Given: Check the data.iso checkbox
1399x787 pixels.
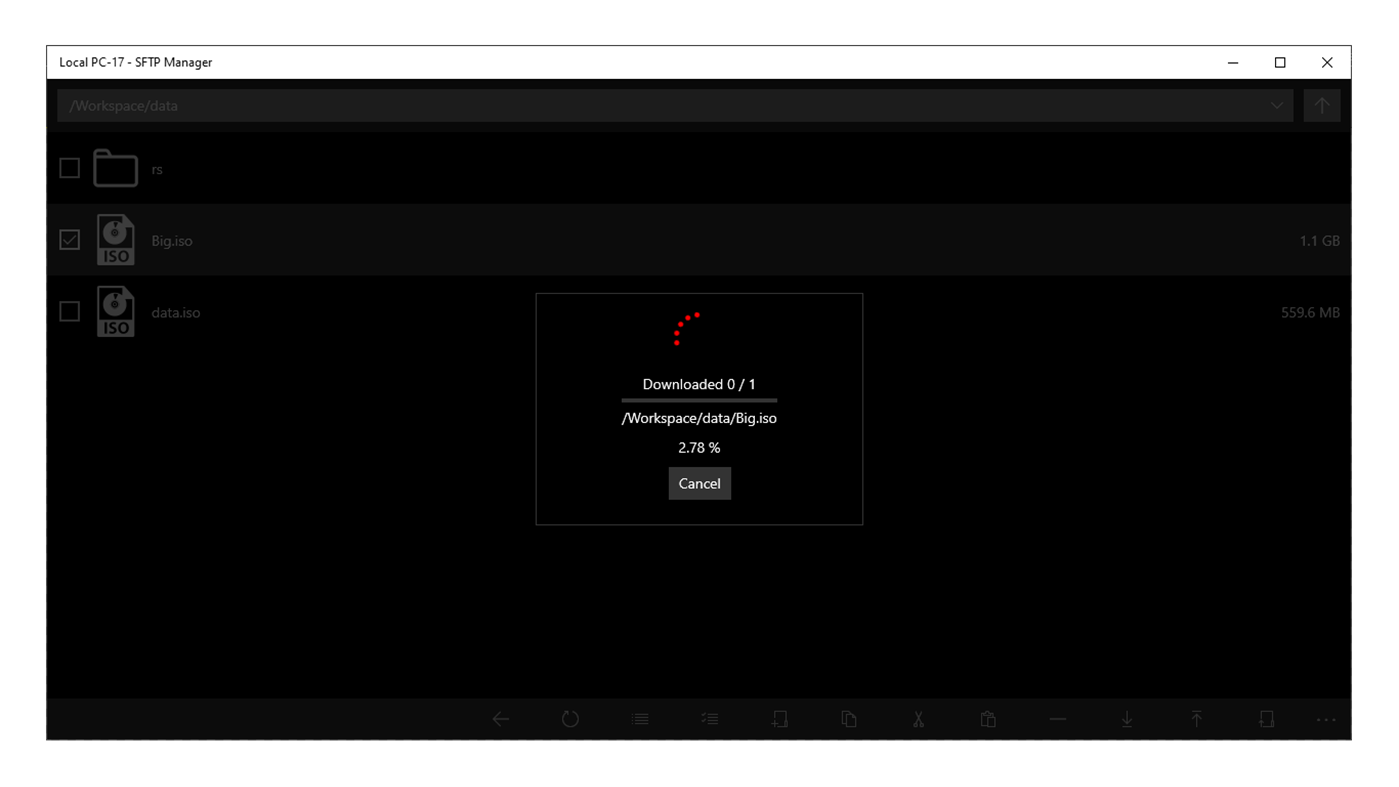Looking at the screenshot, I should (69, 311).
